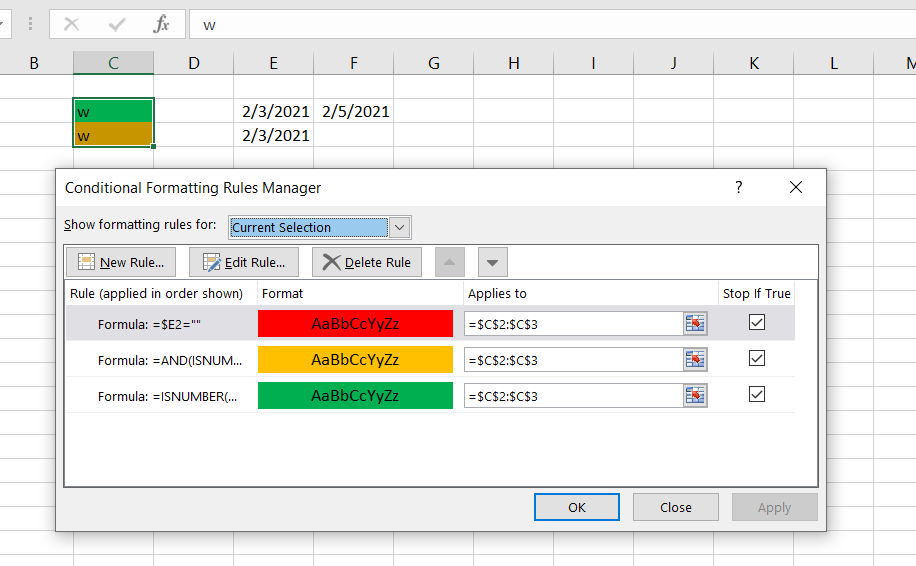Click Applies to field of AND(ISNUM rule

[x=574, y=360]
